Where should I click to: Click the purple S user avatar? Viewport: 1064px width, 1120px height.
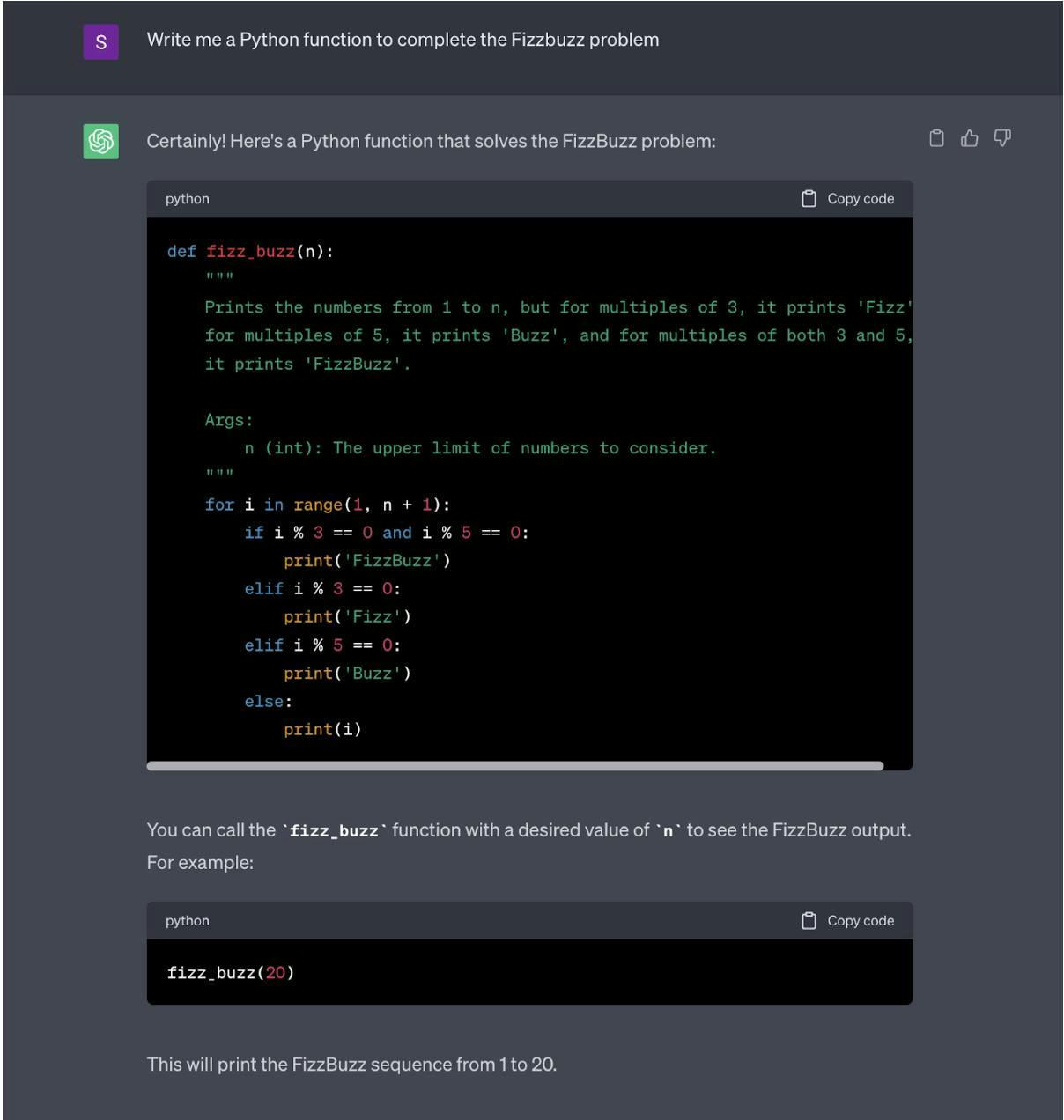(x=101, y=41)
